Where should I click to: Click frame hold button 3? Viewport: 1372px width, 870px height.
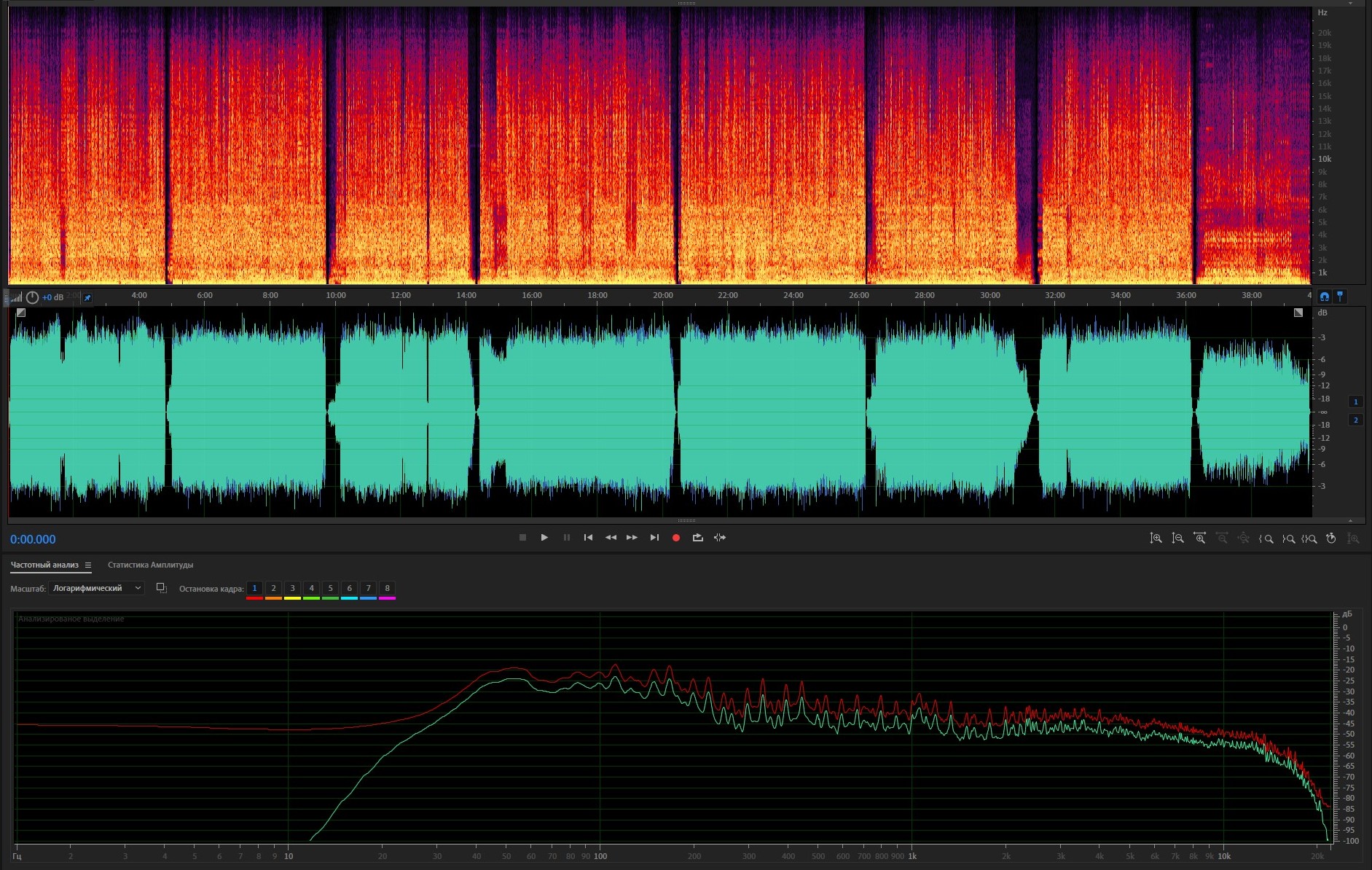292,588
